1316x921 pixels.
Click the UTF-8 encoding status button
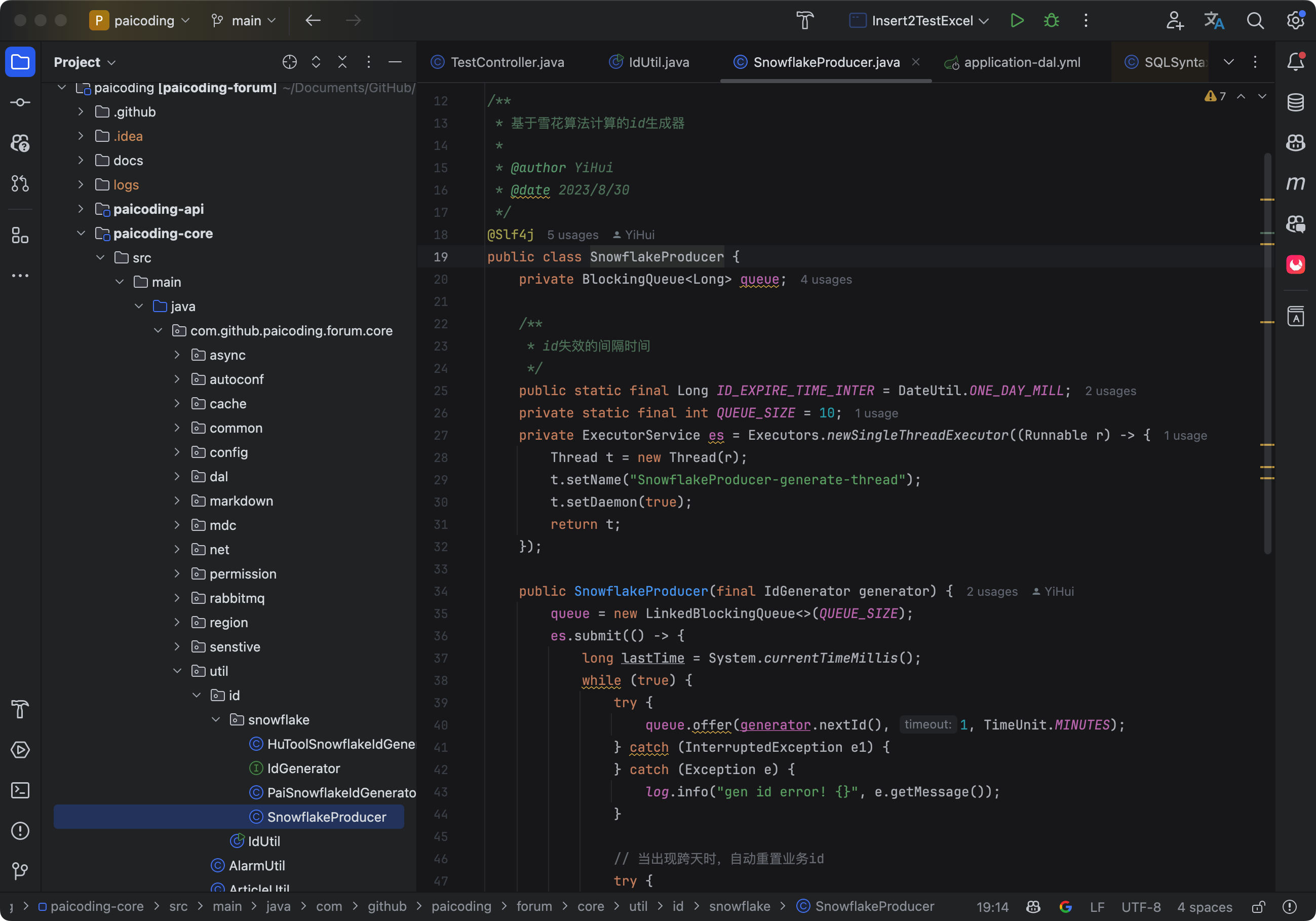click(1141, 907)
